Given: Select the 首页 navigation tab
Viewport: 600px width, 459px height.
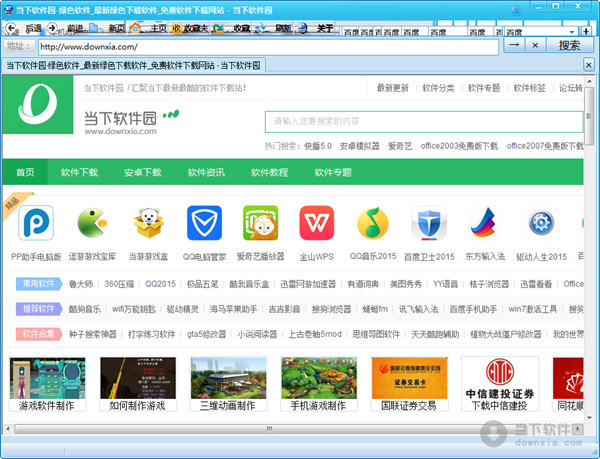Looking at the screenshot, I should [x=25, y=172].
